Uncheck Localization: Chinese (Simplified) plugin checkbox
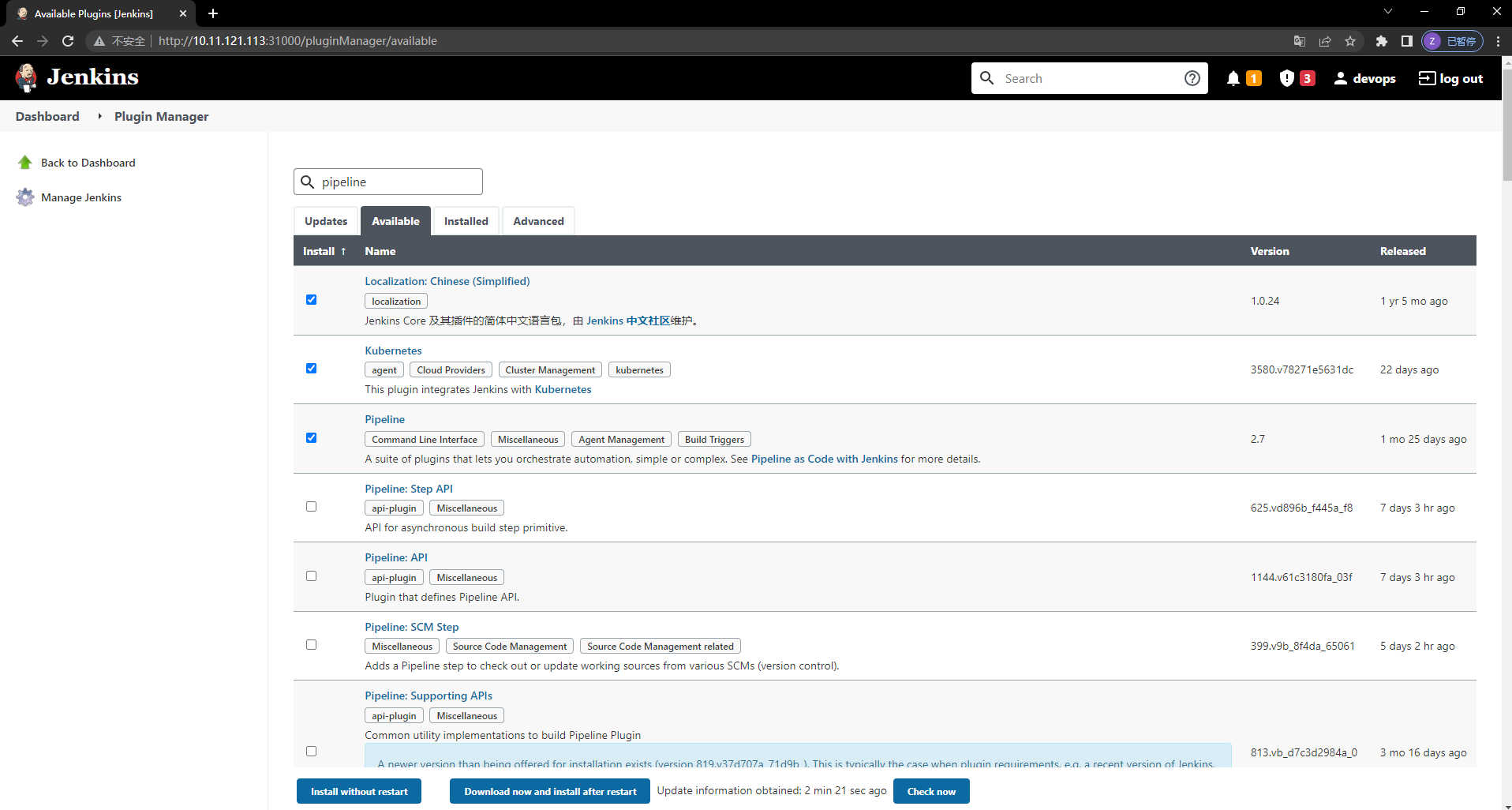This screenshot has width=1512, height=810. pyautogui.click(x=311, y=300)
